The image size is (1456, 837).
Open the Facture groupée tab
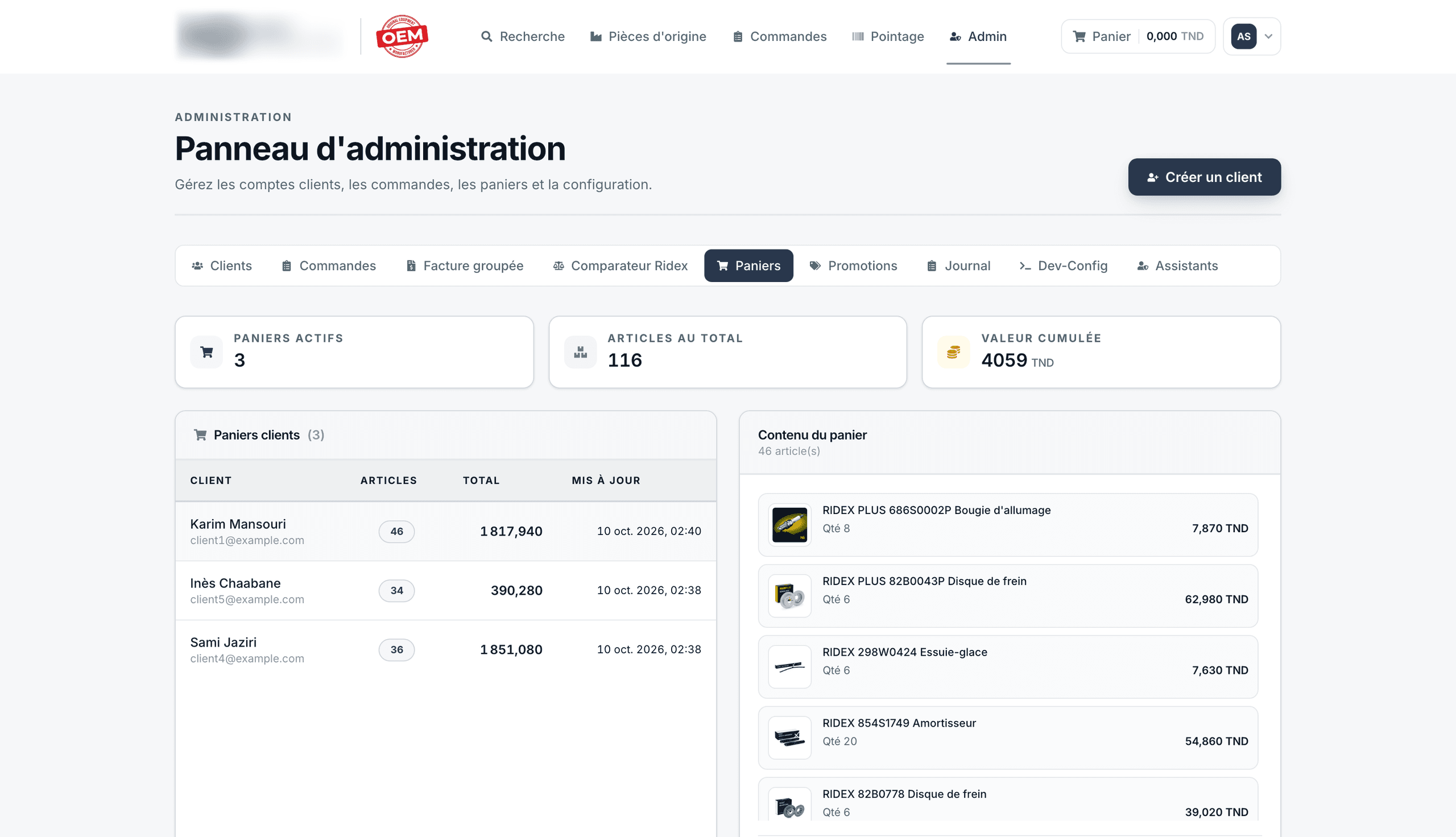(x=465, y=266)
